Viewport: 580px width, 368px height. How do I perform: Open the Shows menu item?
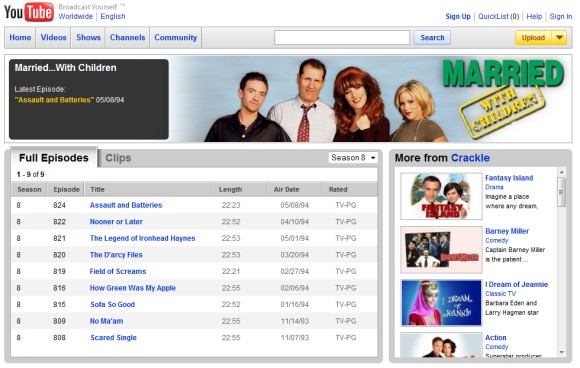click(88, 37)
